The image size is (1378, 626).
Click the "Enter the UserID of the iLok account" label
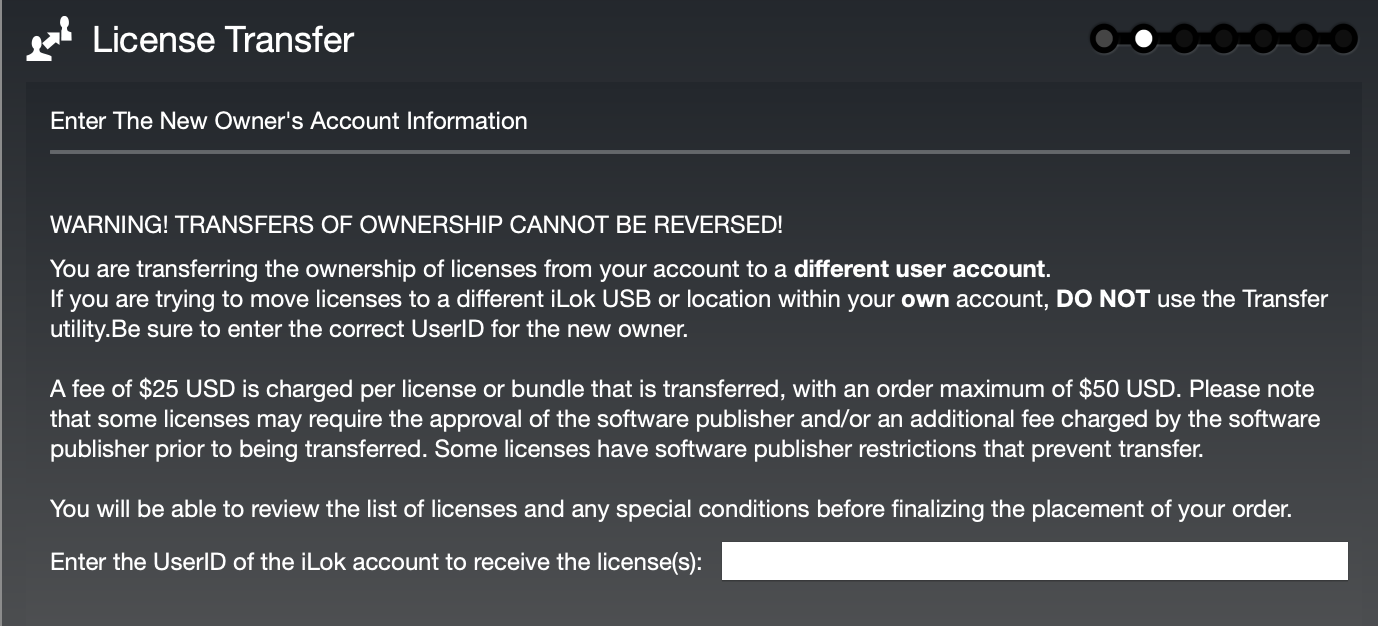coord(376,562)
